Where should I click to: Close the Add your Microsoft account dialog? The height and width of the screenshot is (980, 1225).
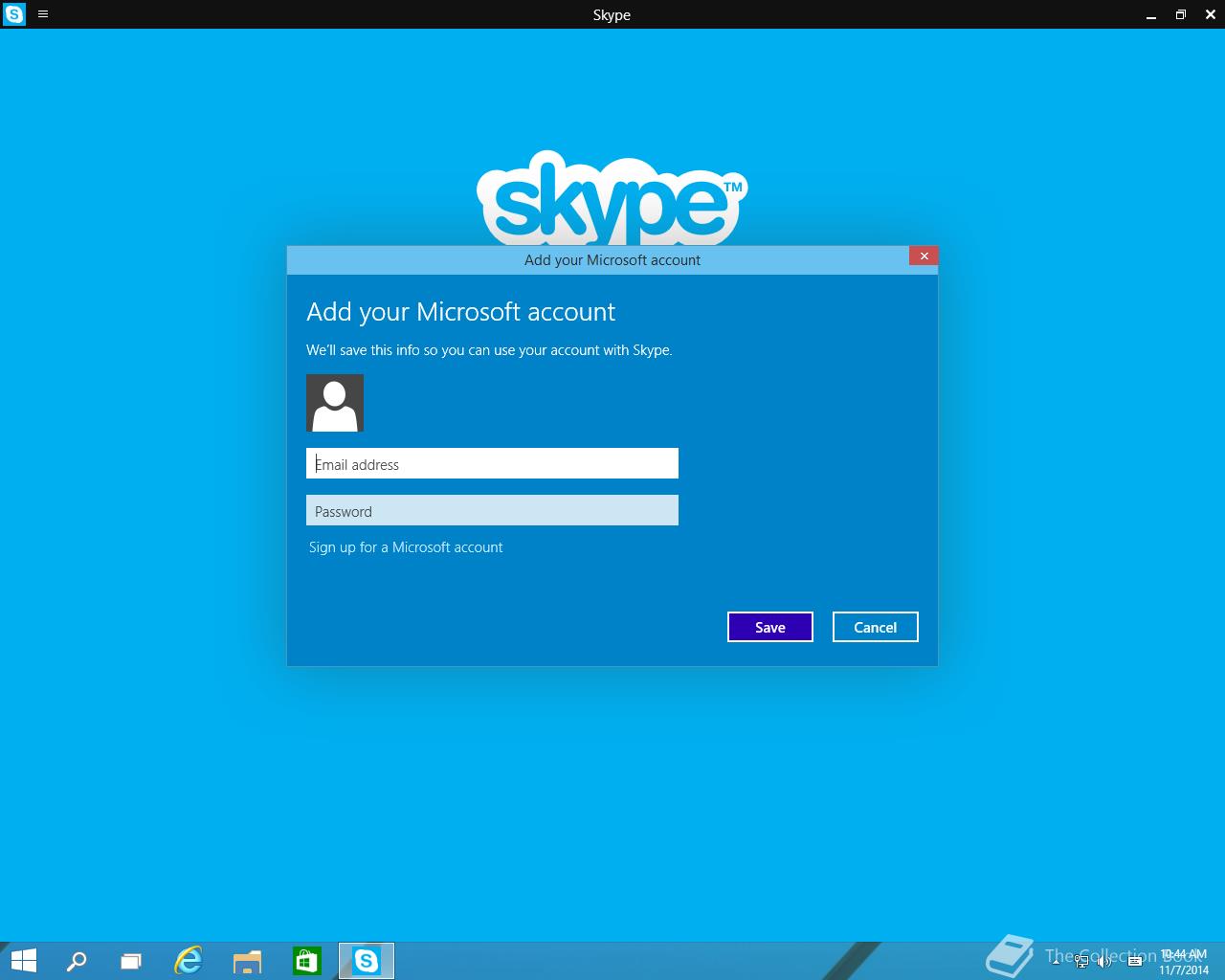[924, 256]
